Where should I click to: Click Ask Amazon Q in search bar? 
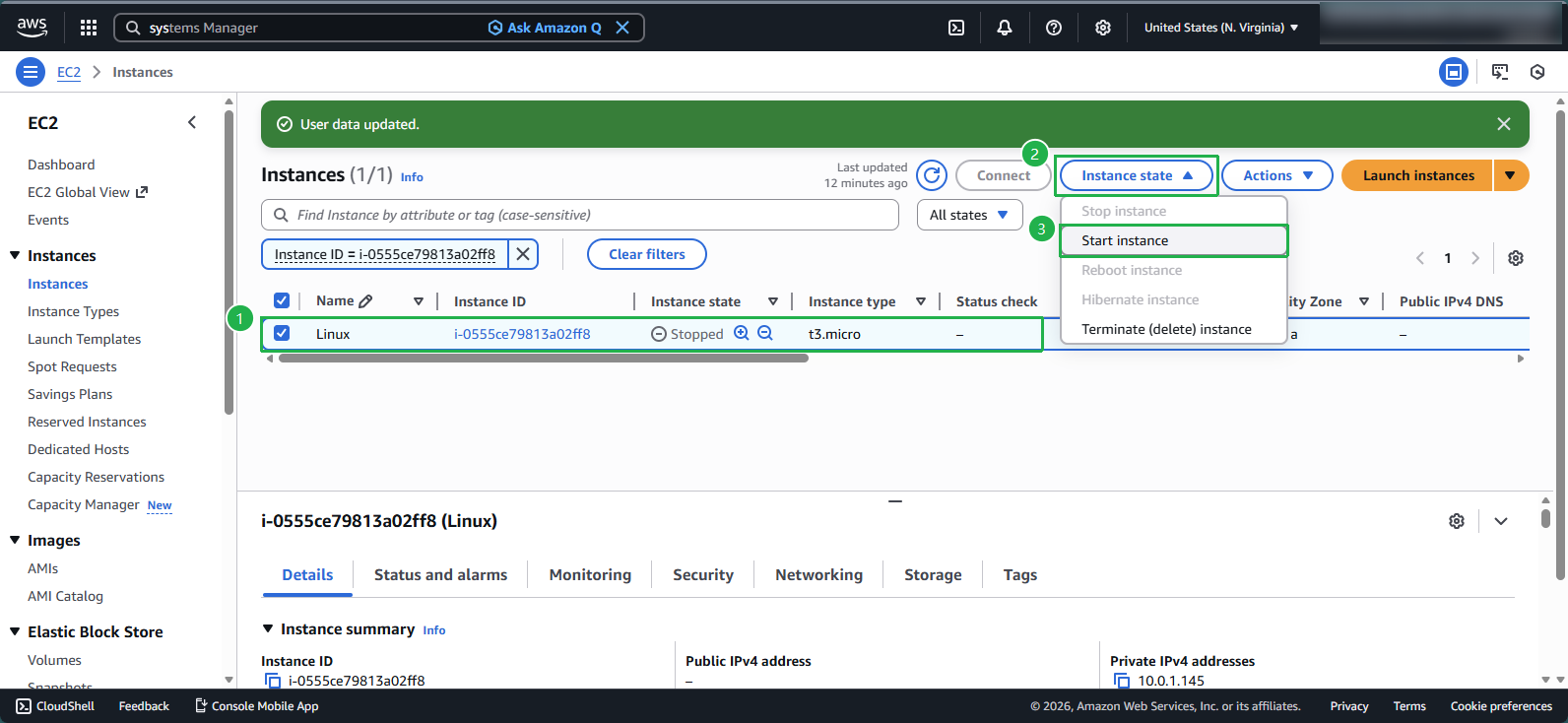pos(545,28)
